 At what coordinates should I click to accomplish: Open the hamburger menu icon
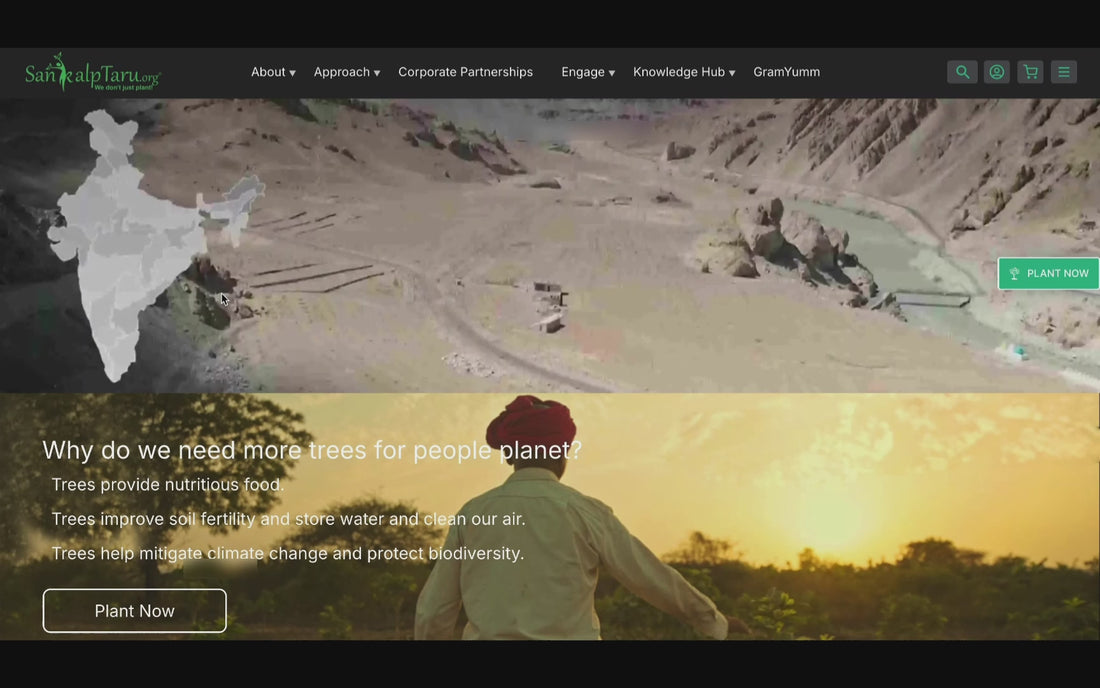tap(1064, 72)
